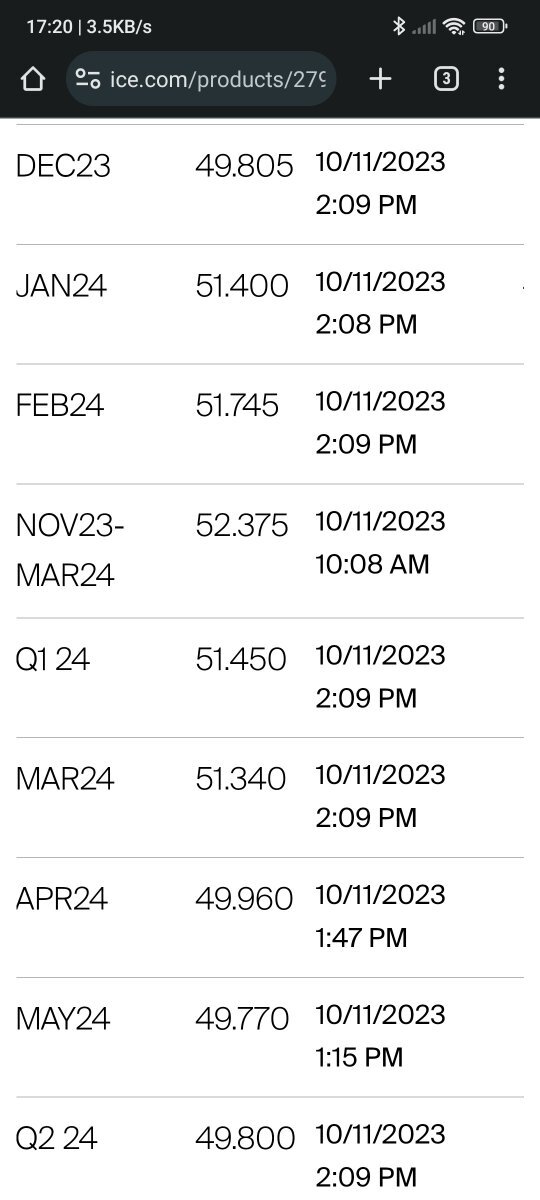Tap the Q1 24 contract label
The width and height of the screenshot is (540, 1200).
[x=53, y=660]
